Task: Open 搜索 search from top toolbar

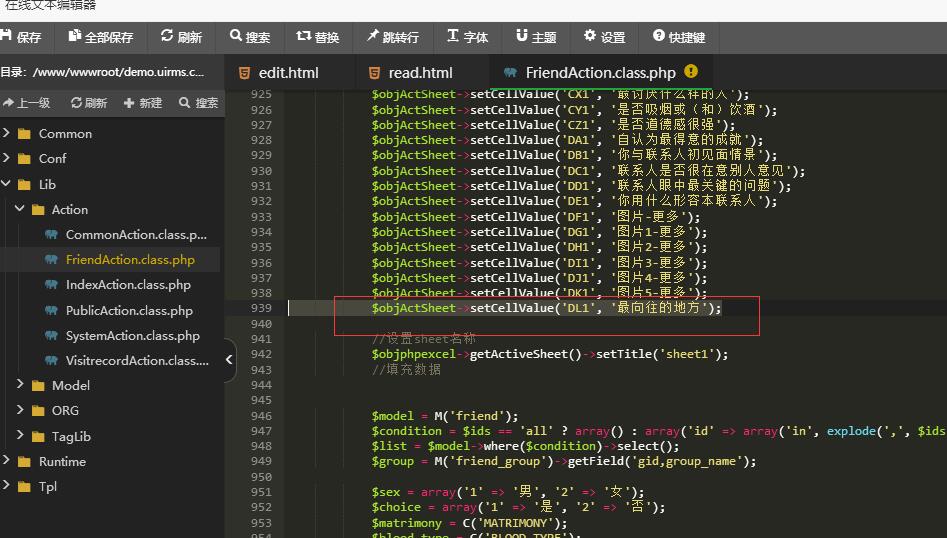Action: [x=250, y=37]
